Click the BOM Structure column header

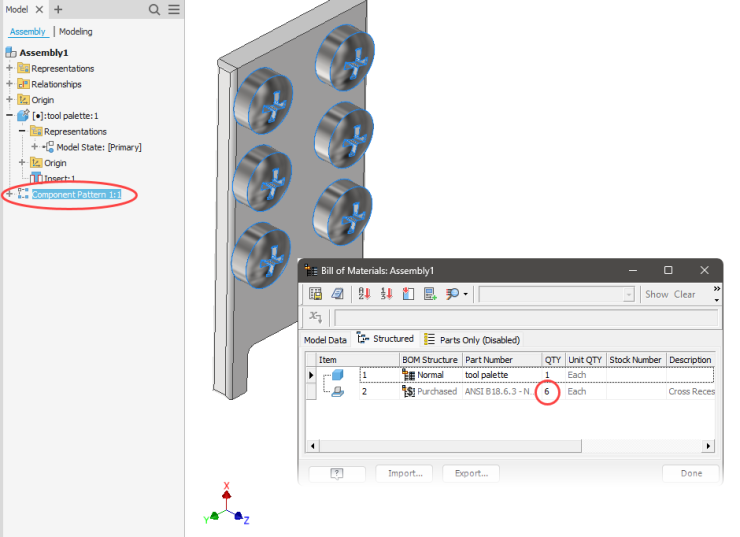click(431, 360)
